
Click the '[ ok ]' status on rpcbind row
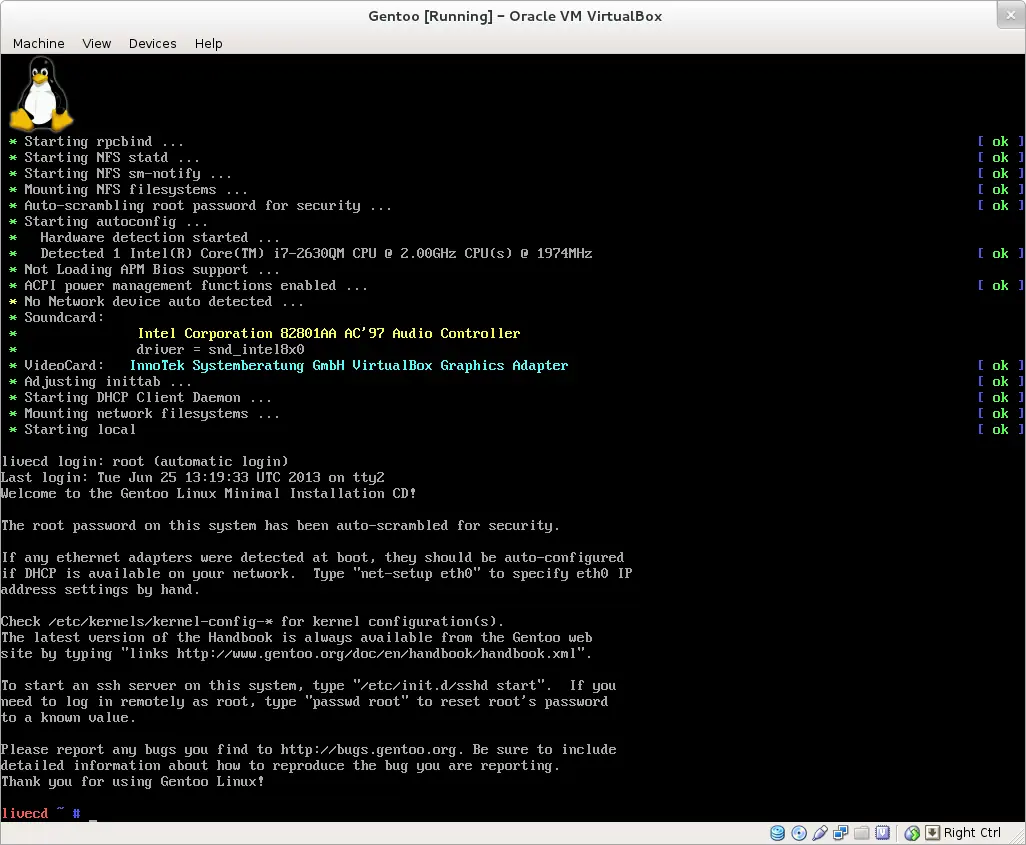(x=1000, y=141)
